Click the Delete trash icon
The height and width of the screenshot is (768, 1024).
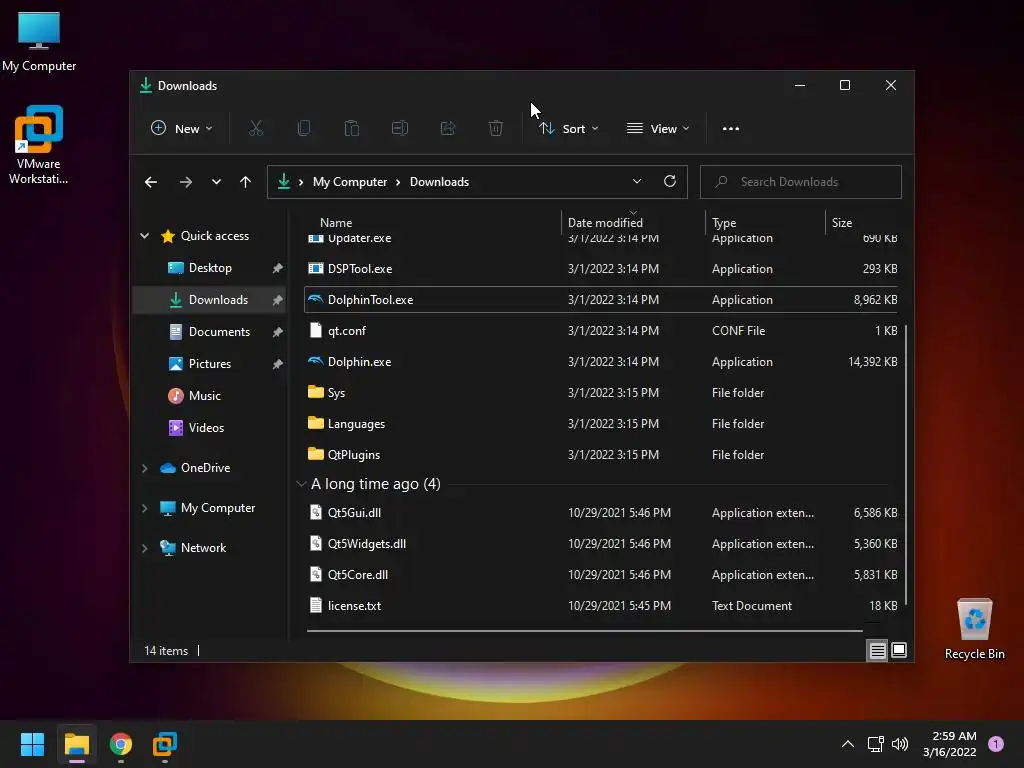496,129
